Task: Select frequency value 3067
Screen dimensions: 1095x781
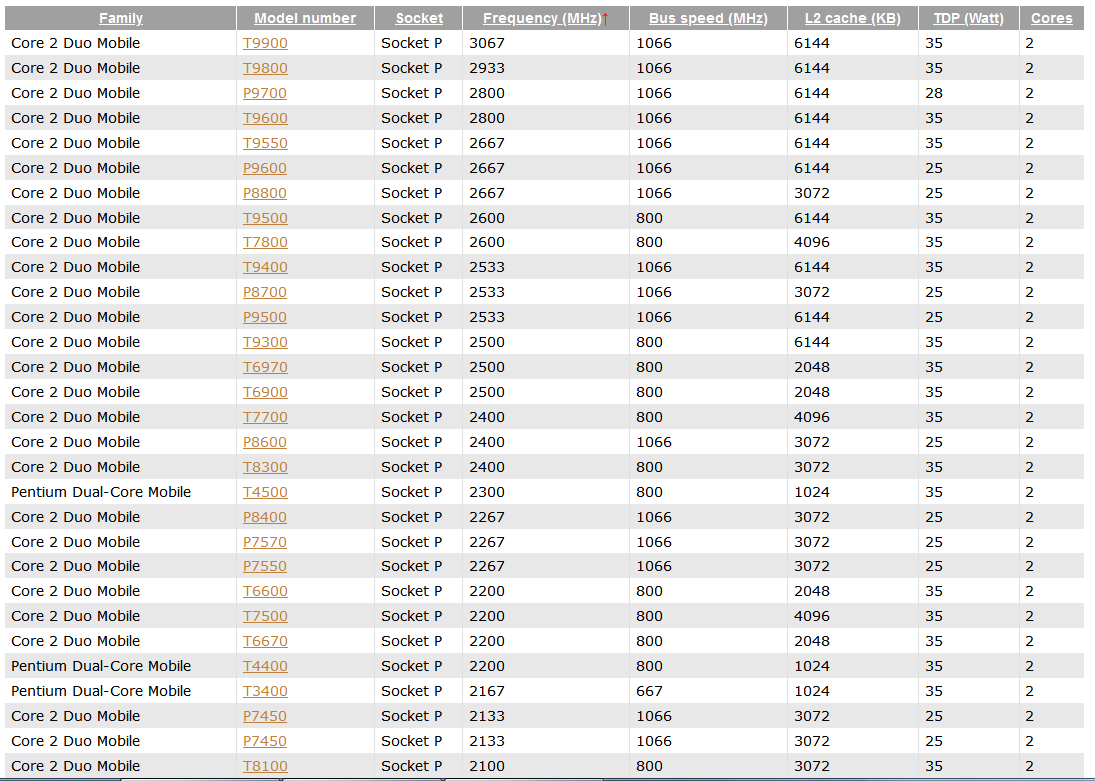Action: click(487, 43)
